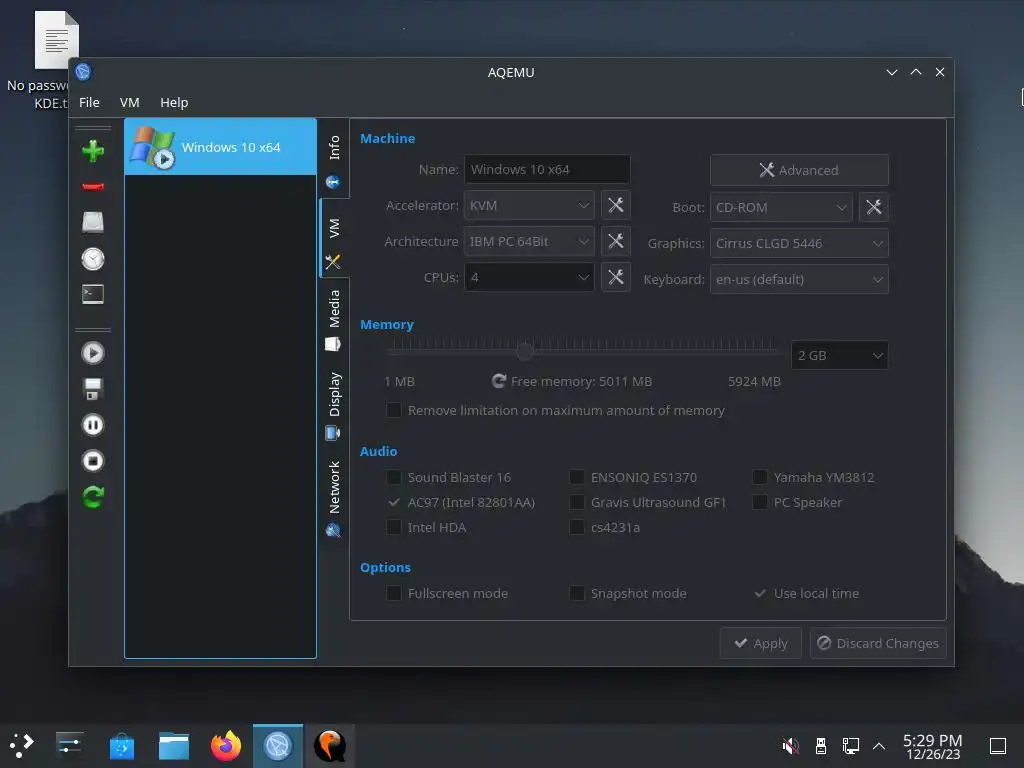Launch Firefox from the taskbar
The image size is (1024, 768).
pyautogui.click(x=226, y=745)
